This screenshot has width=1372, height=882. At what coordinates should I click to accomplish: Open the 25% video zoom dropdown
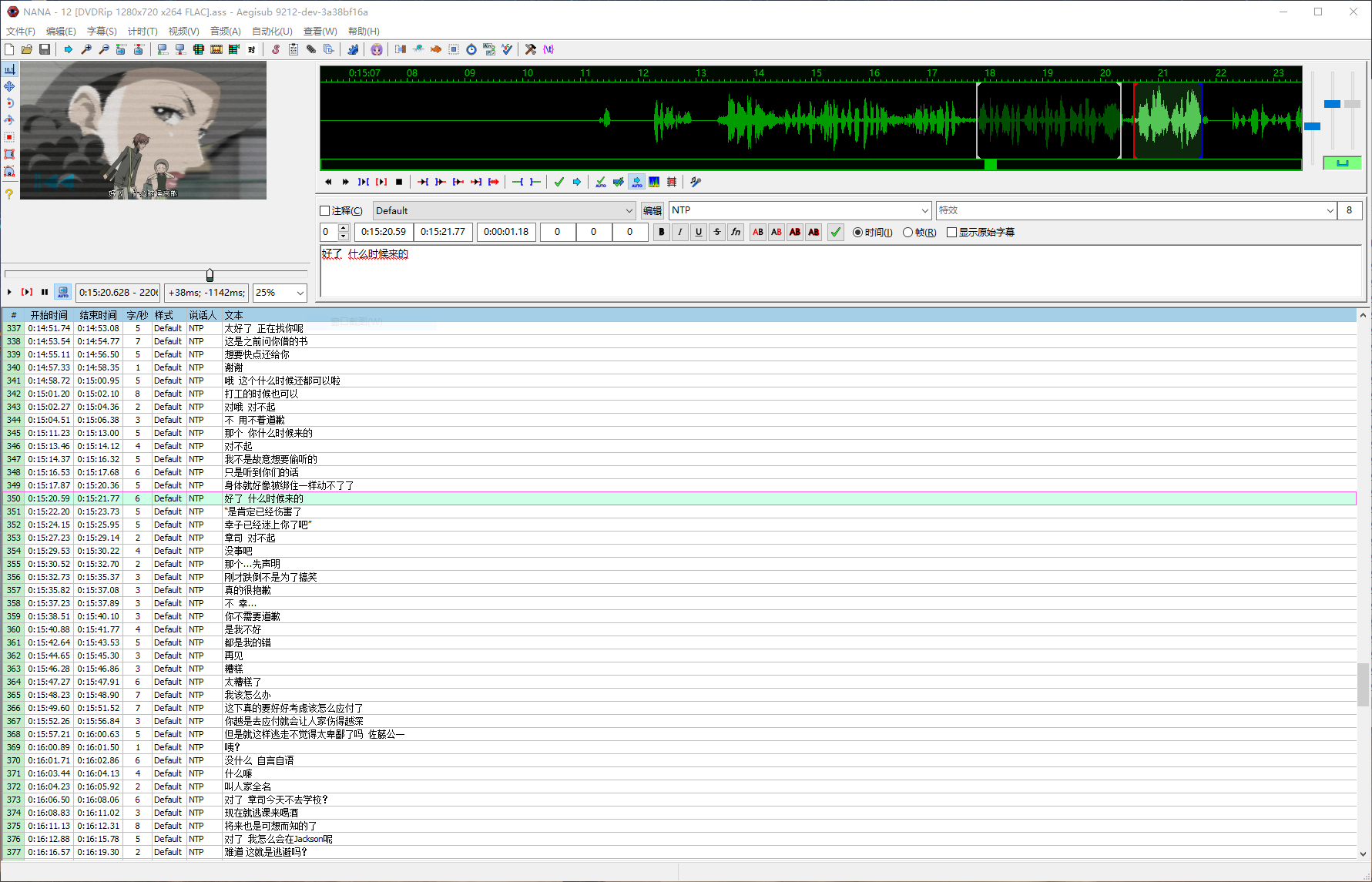tap(280, 293)
